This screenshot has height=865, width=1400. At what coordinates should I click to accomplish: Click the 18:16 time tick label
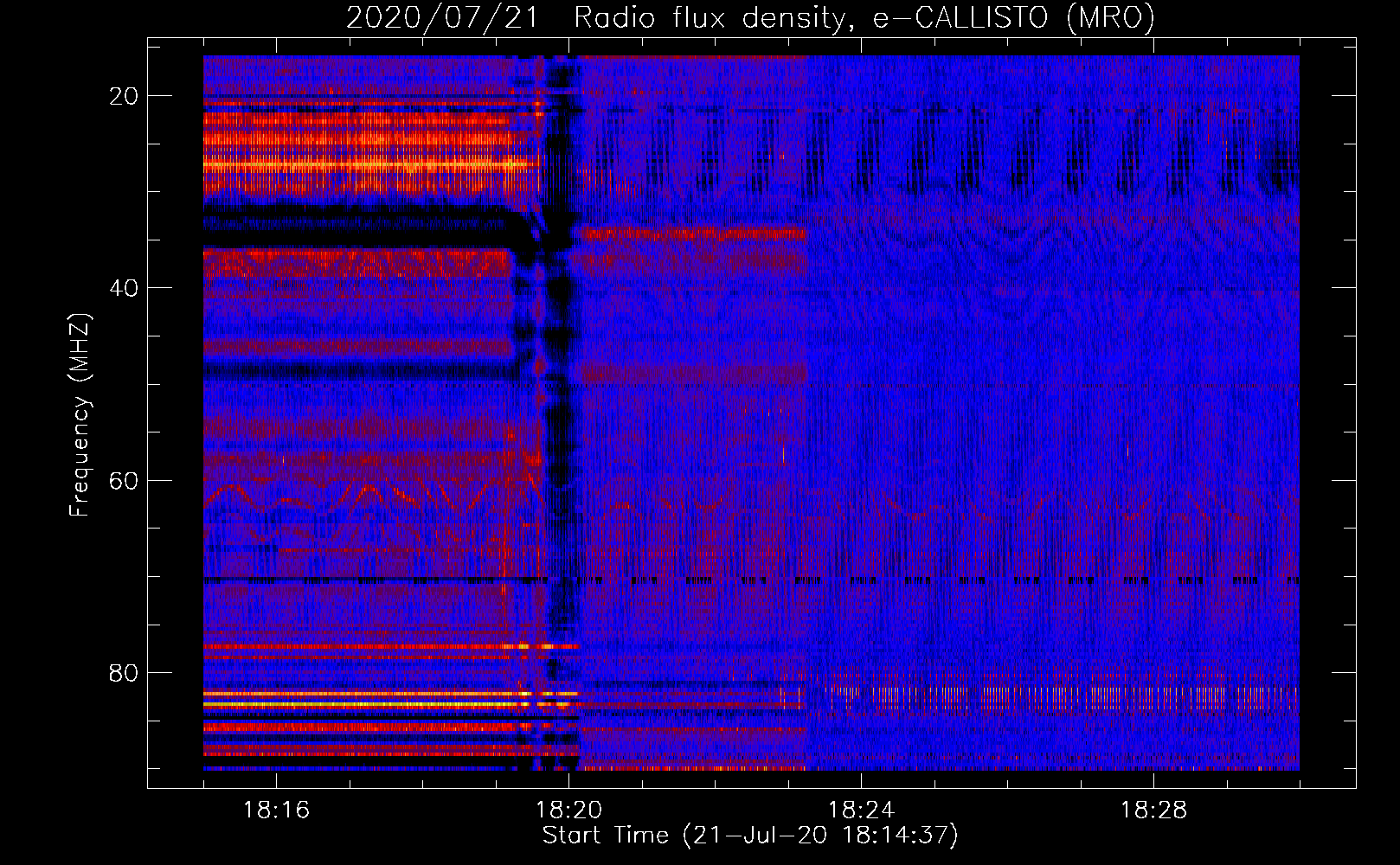tap(276, 811)
